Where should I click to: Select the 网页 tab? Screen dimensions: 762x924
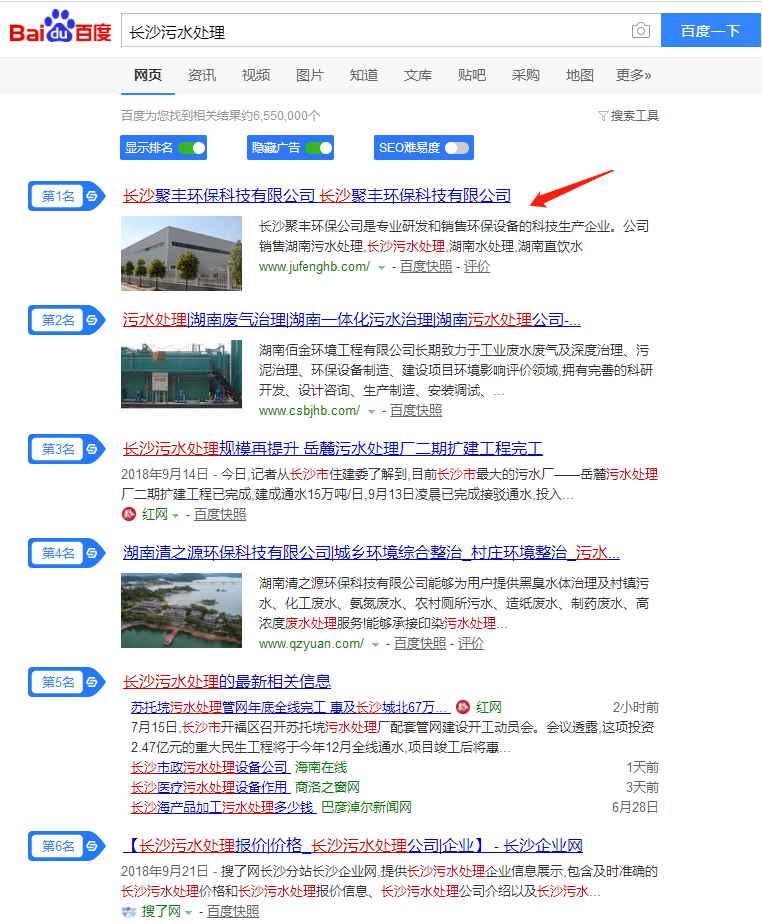click(148, 75)
